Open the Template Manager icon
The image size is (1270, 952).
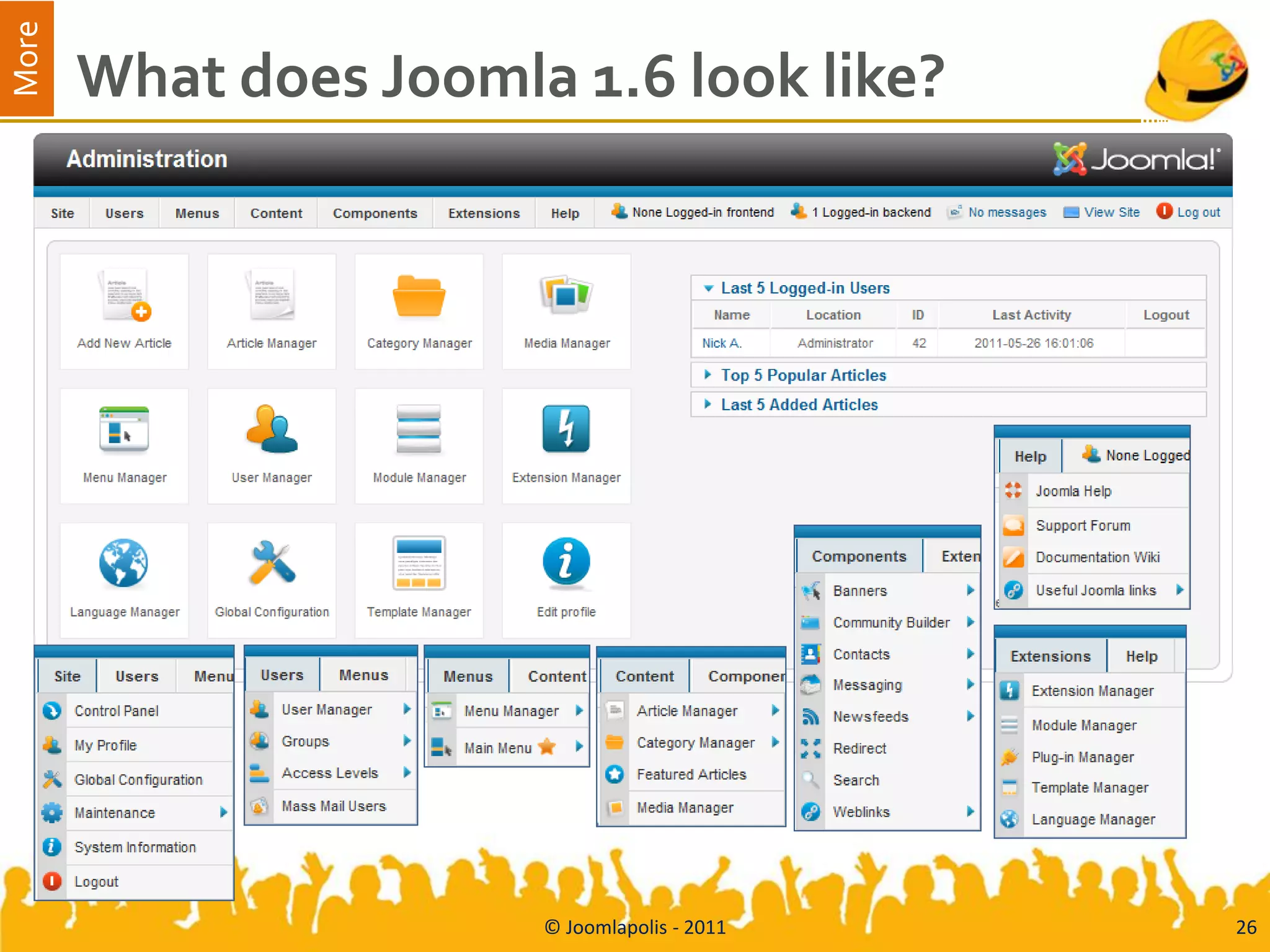419,563
